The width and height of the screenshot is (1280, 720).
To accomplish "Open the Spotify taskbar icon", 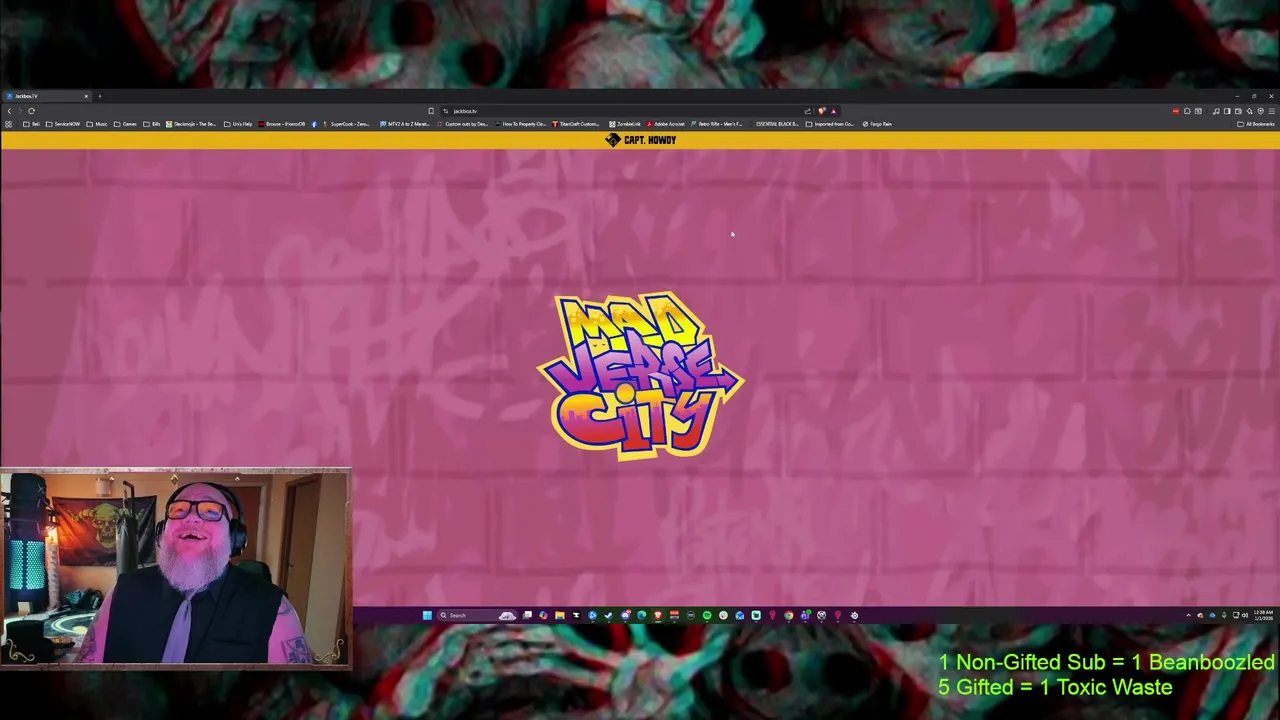I will pos(707,615).
